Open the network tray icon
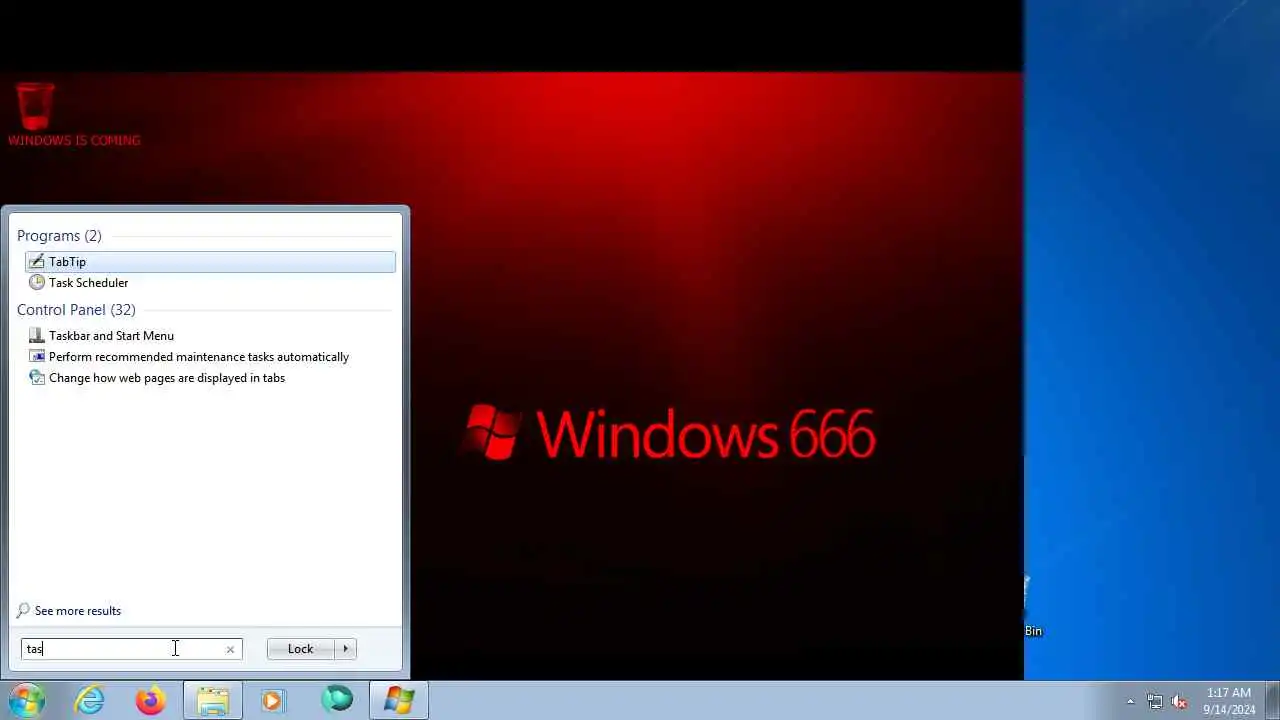The height and width of the screenshot is (720, 1280). tap(1155, 701)
